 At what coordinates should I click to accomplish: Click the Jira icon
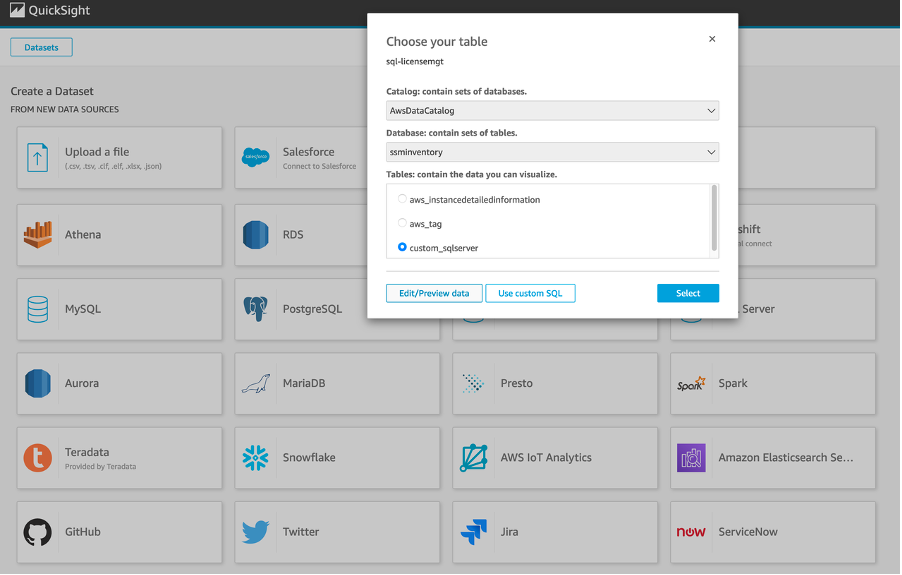(x=473, y=532)
